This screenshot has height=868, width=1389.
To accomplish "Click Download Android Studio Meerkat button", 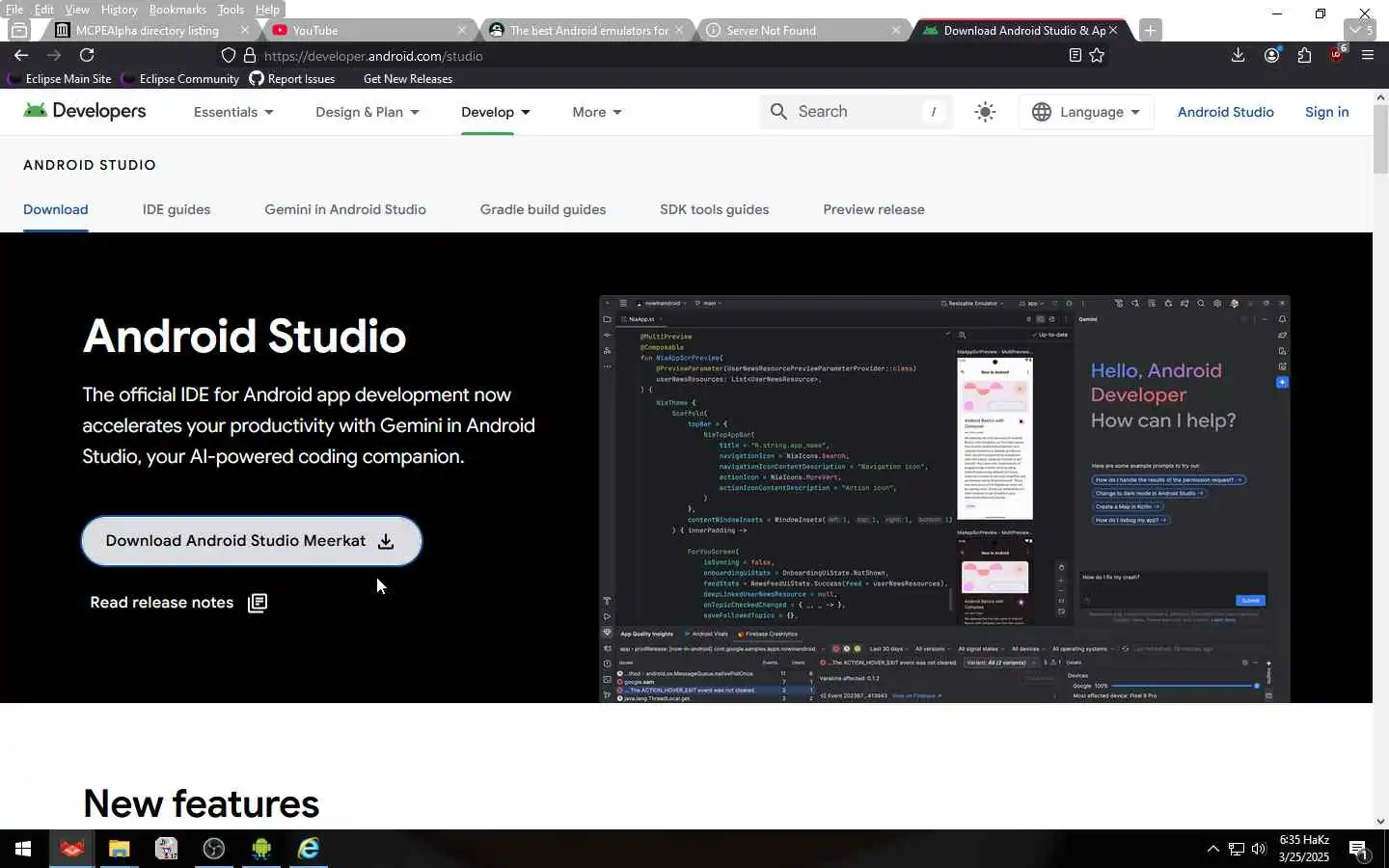I will (x=252, y=541).
